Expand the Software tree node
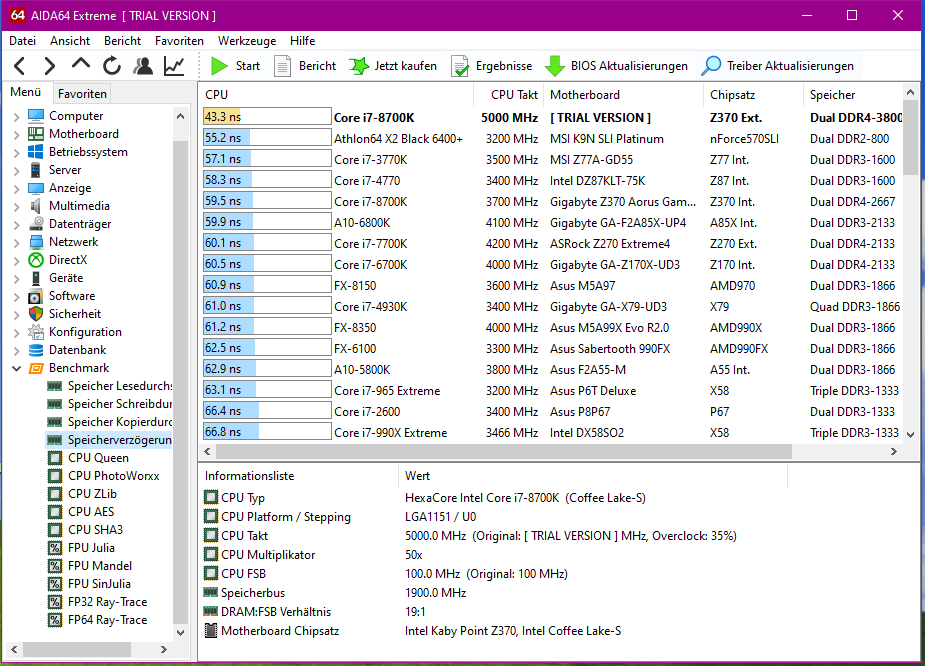Screen dimensions: 925x666 pos(17,296)
